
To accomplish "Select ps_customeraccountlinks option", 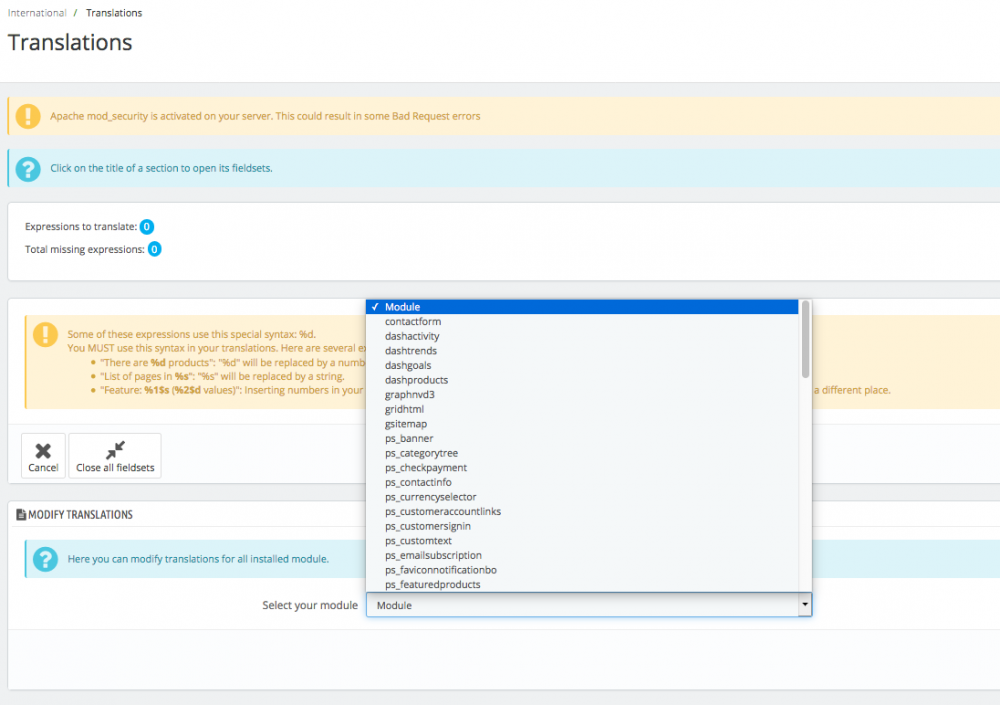I will pyautogui.click(x=582, y=512).
